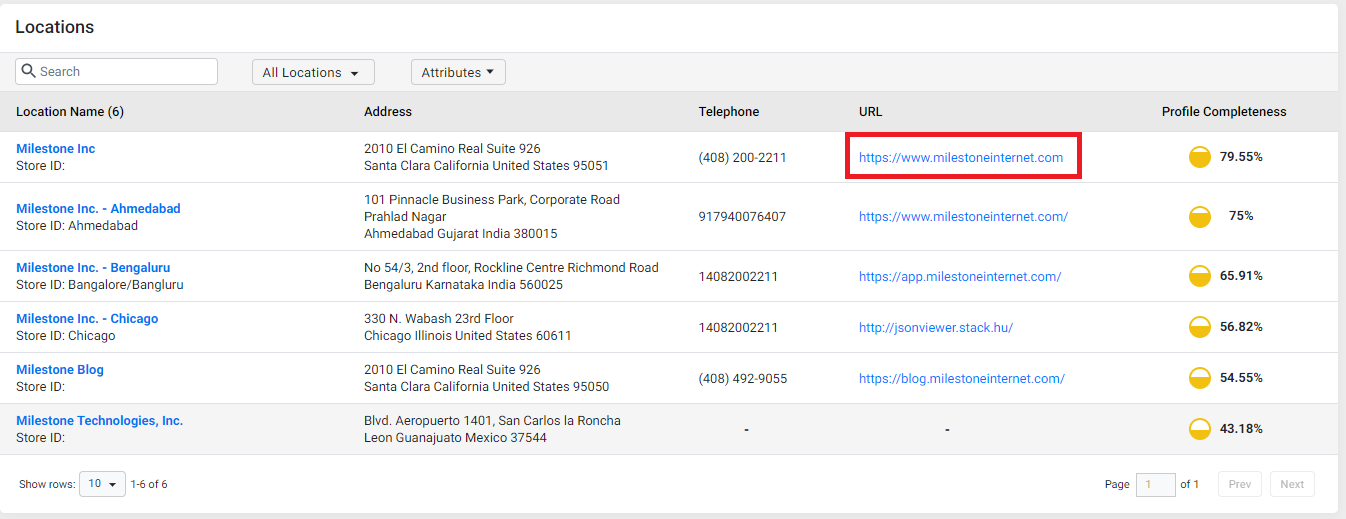1346x519 pixels.
Task: Click the Store ID: Chicago text
Action: pos(66,336)
